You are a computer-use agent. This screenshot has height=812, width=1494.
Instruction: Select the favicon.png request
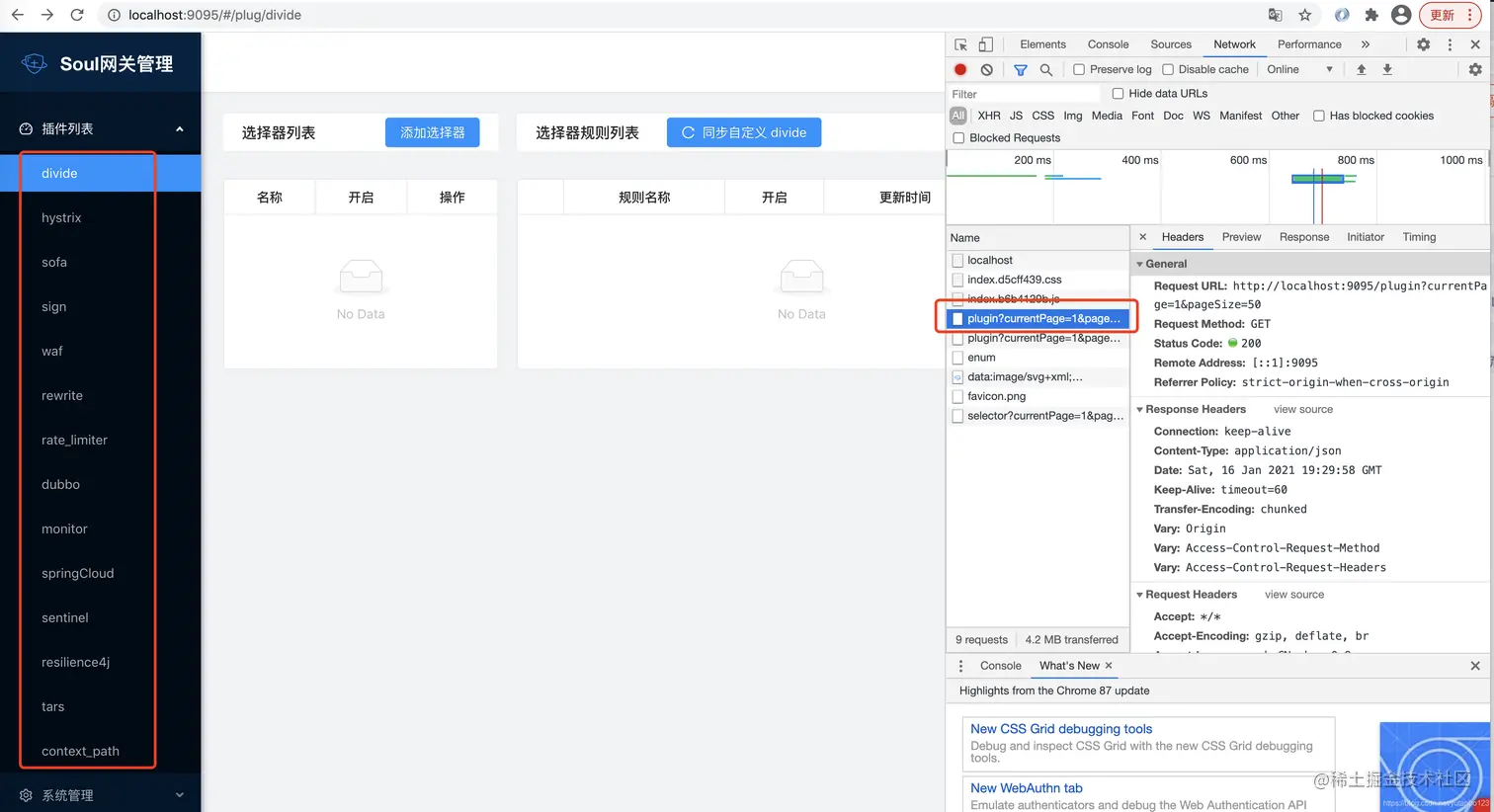tap(1037, 396)
